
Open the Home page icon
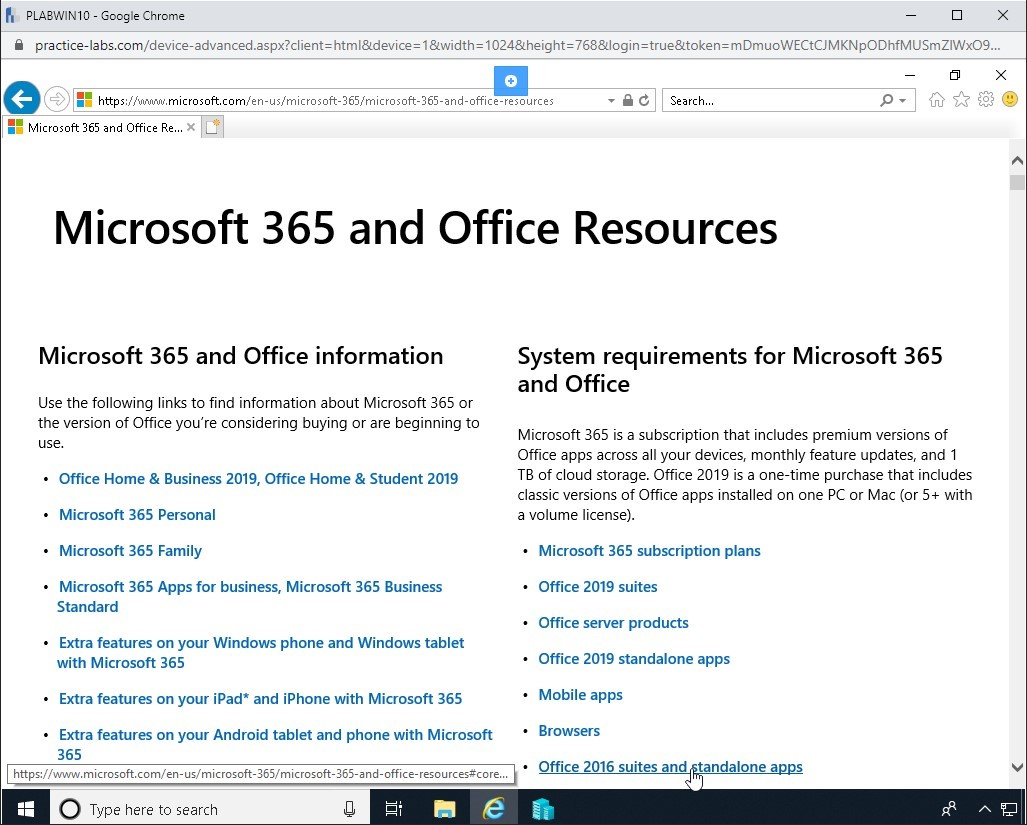coord(937,100)
